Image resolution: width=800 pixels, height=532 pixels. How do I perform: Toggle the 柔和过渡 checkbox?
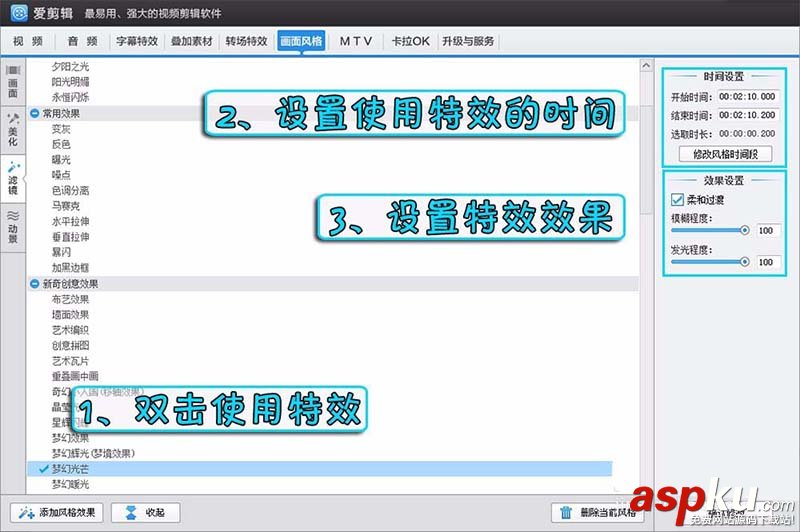click(x=678, y=199)
